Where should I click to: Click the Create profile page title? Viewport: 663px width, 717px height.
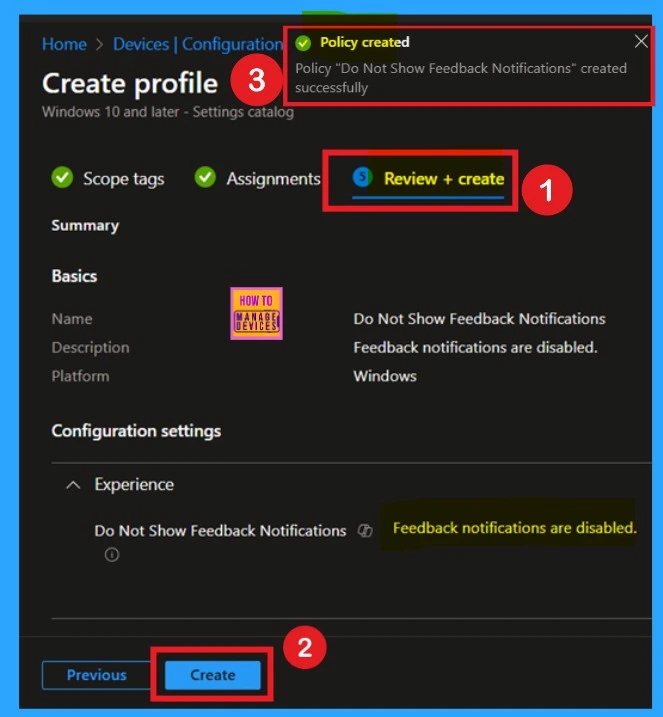[130, 84]
